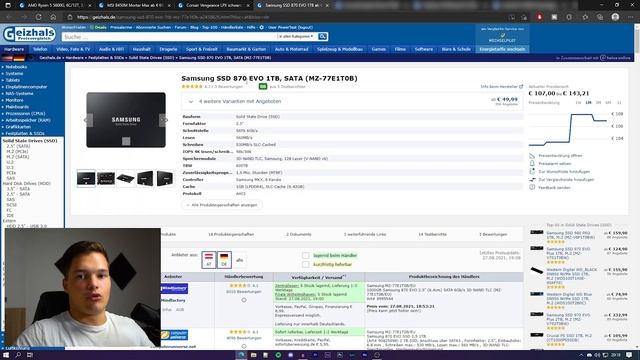Click the red browser extension icon
Screen dimensions: 640x360
539,17
